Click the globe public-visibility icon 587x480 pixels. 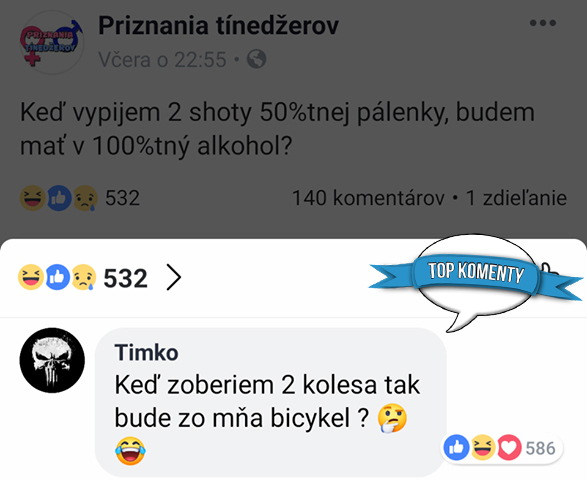(x=257, y=59)
